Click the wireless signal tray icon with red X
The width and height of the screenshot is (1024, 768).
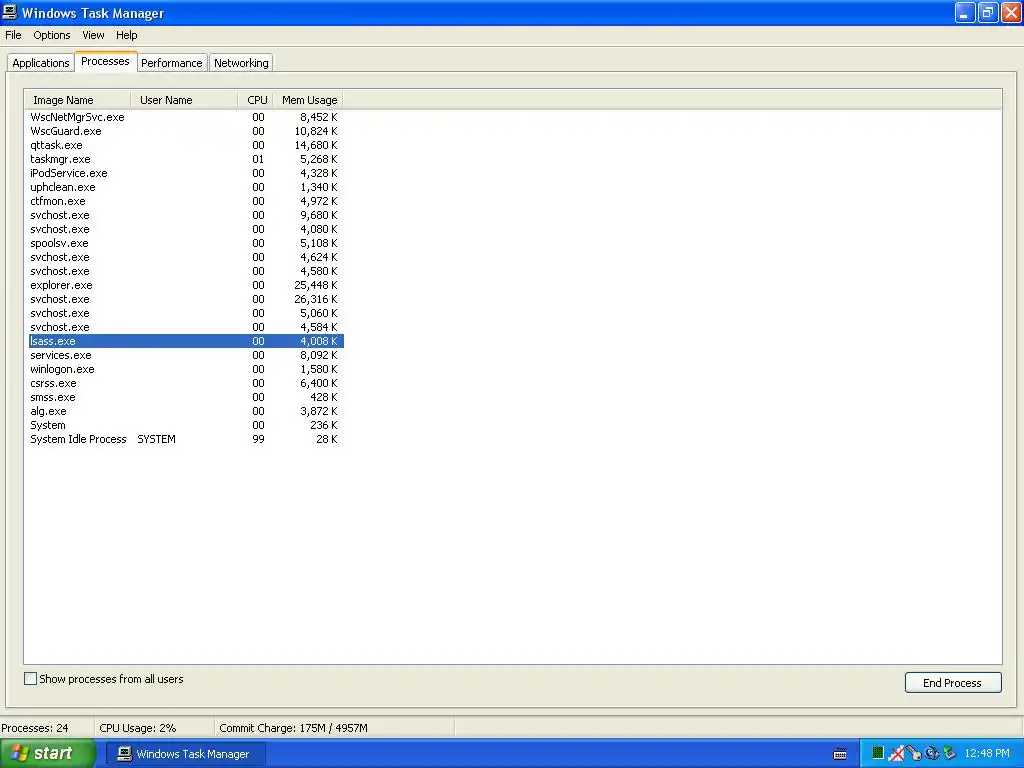tap(896, 754)
